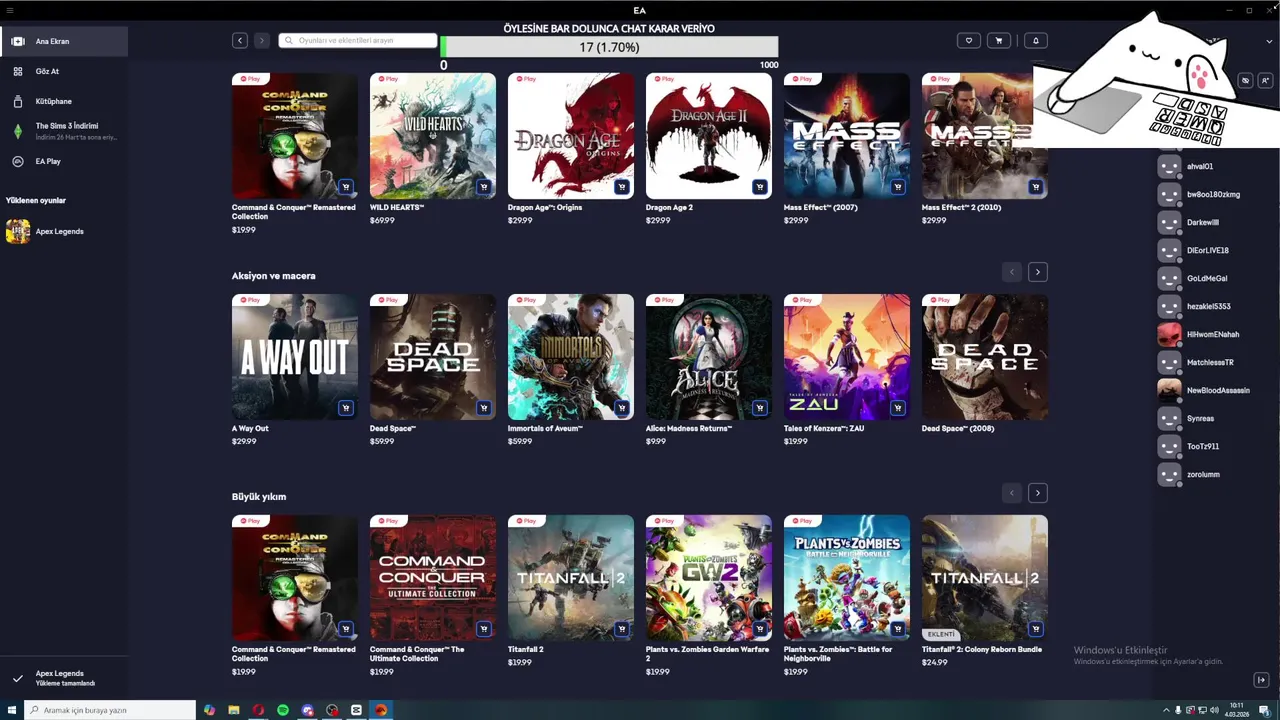Open File Explorer from the taskbar

[234, 710]
